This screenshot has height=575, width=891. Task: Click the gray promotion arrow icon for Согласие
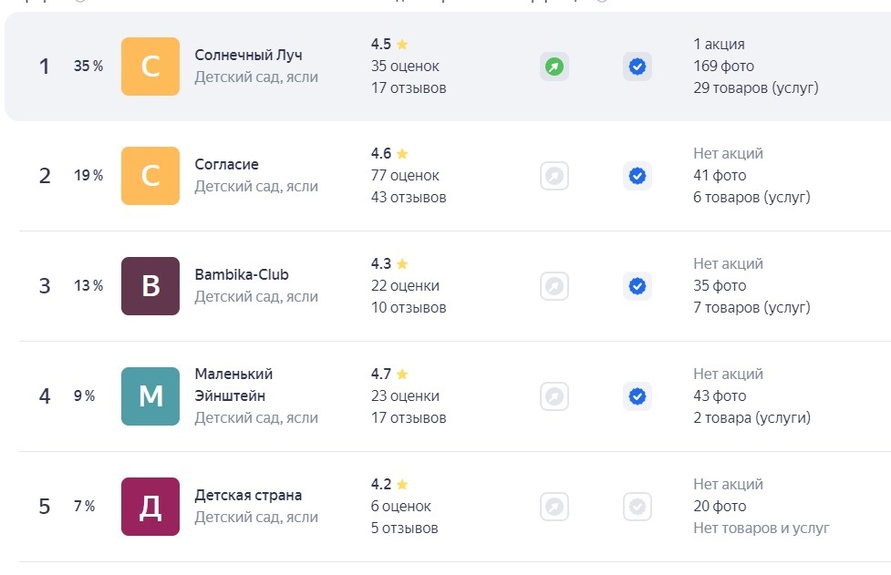[x=554, y=176]
